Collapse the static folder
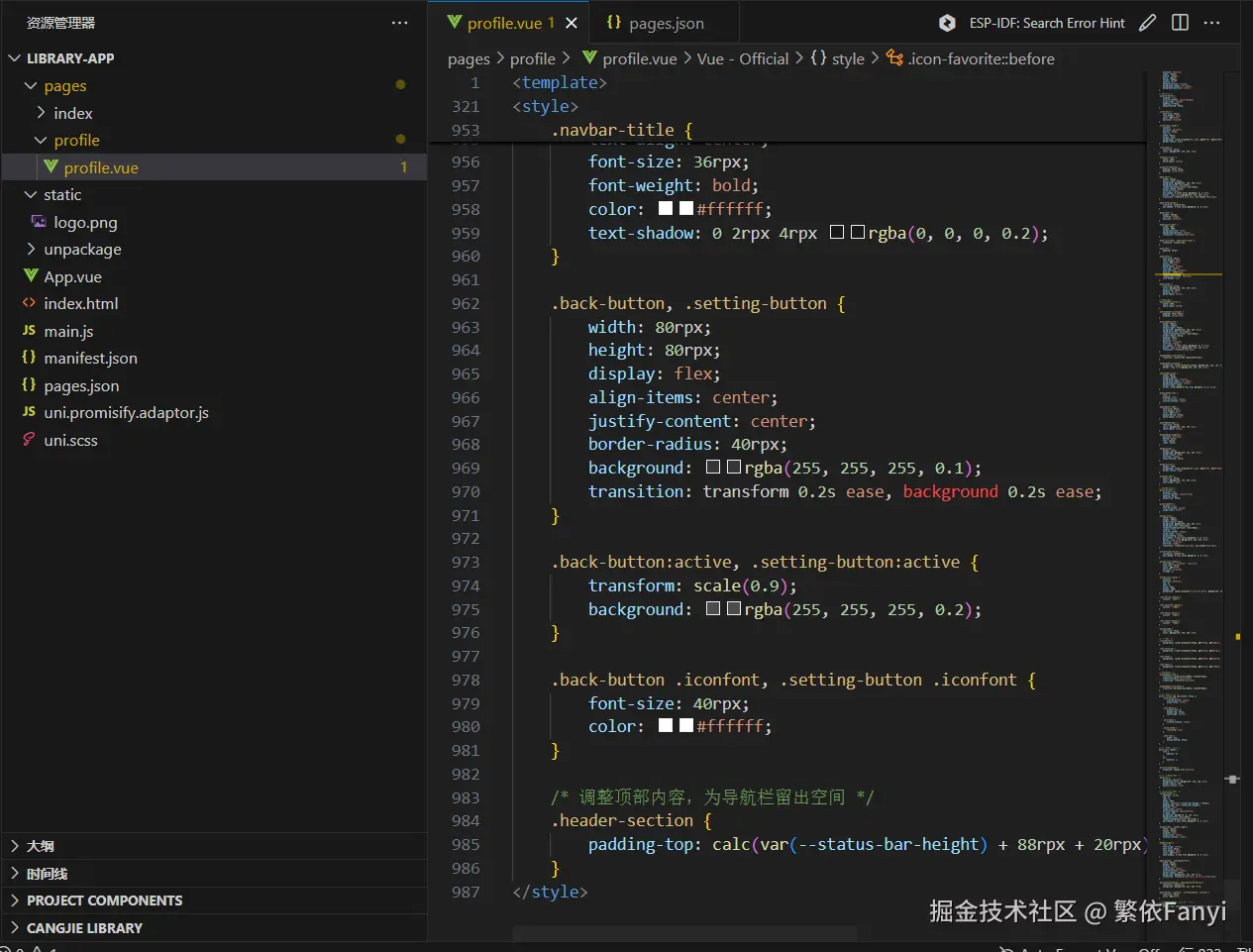 point(31,195)
